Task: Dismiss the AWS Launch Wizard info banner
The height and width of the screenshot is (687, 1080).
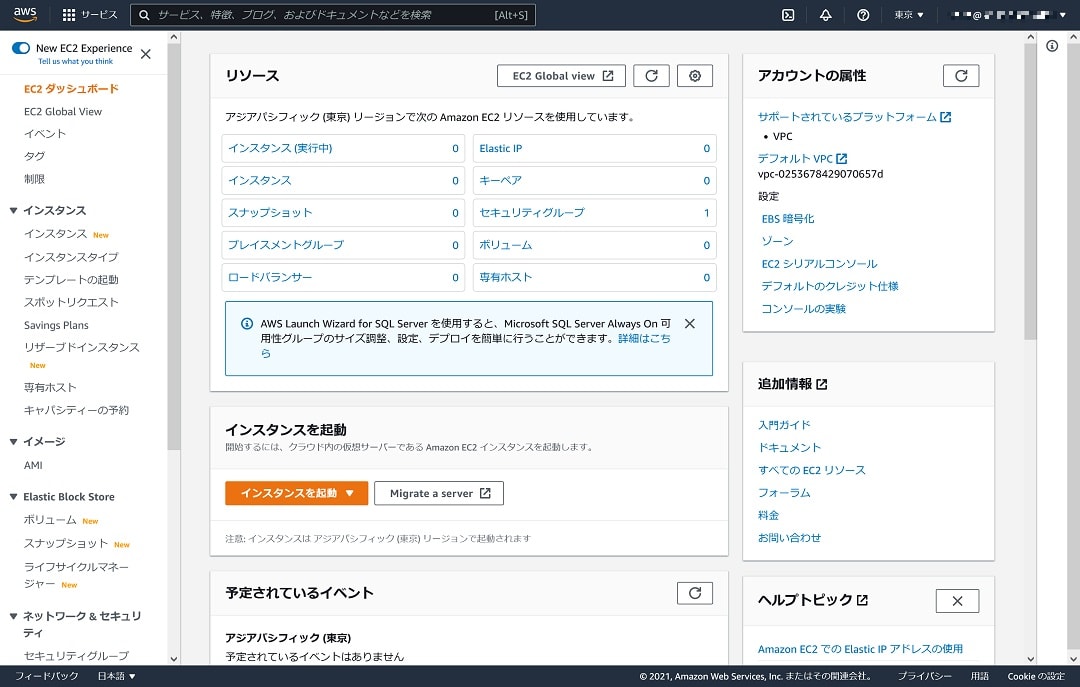Action: coord(689,324)
